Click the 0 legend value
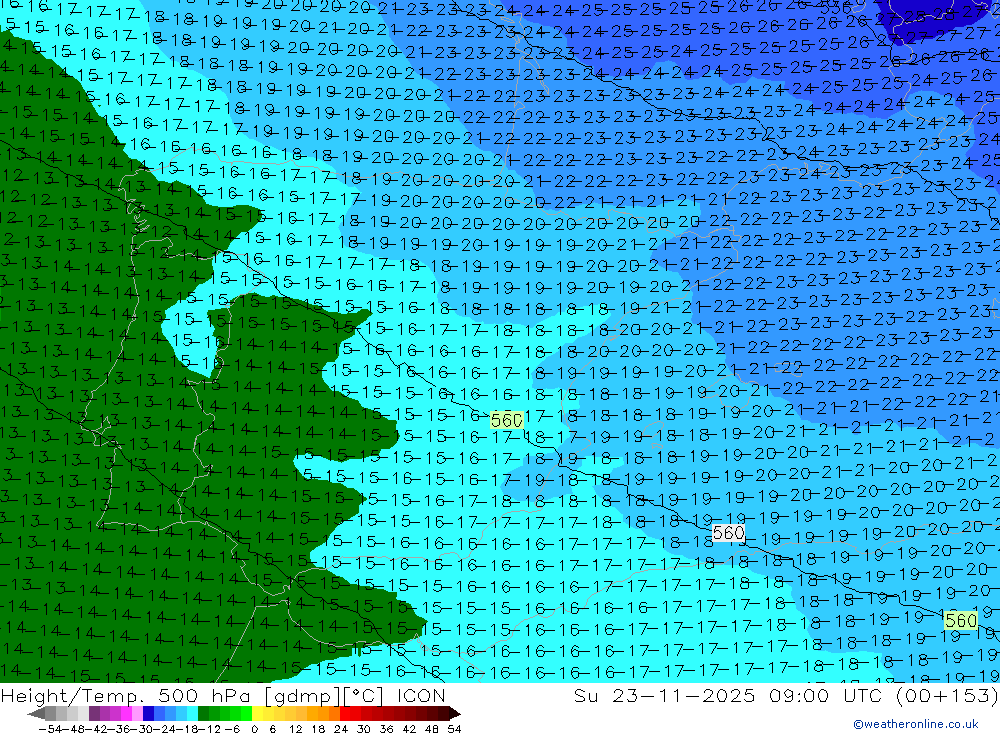 (254, 729)
